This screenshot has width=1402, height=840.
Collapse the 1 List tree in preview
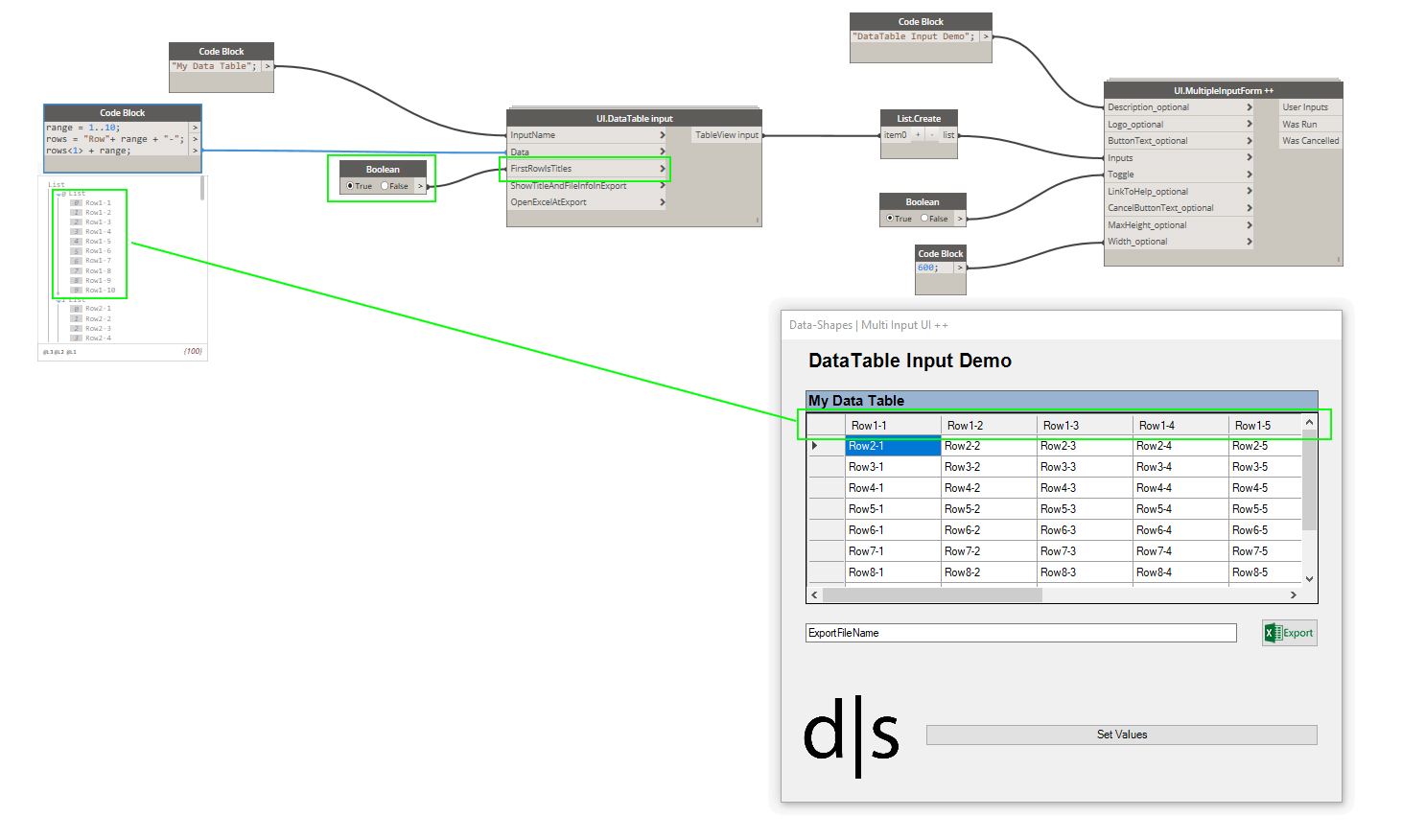coord(59,300)
